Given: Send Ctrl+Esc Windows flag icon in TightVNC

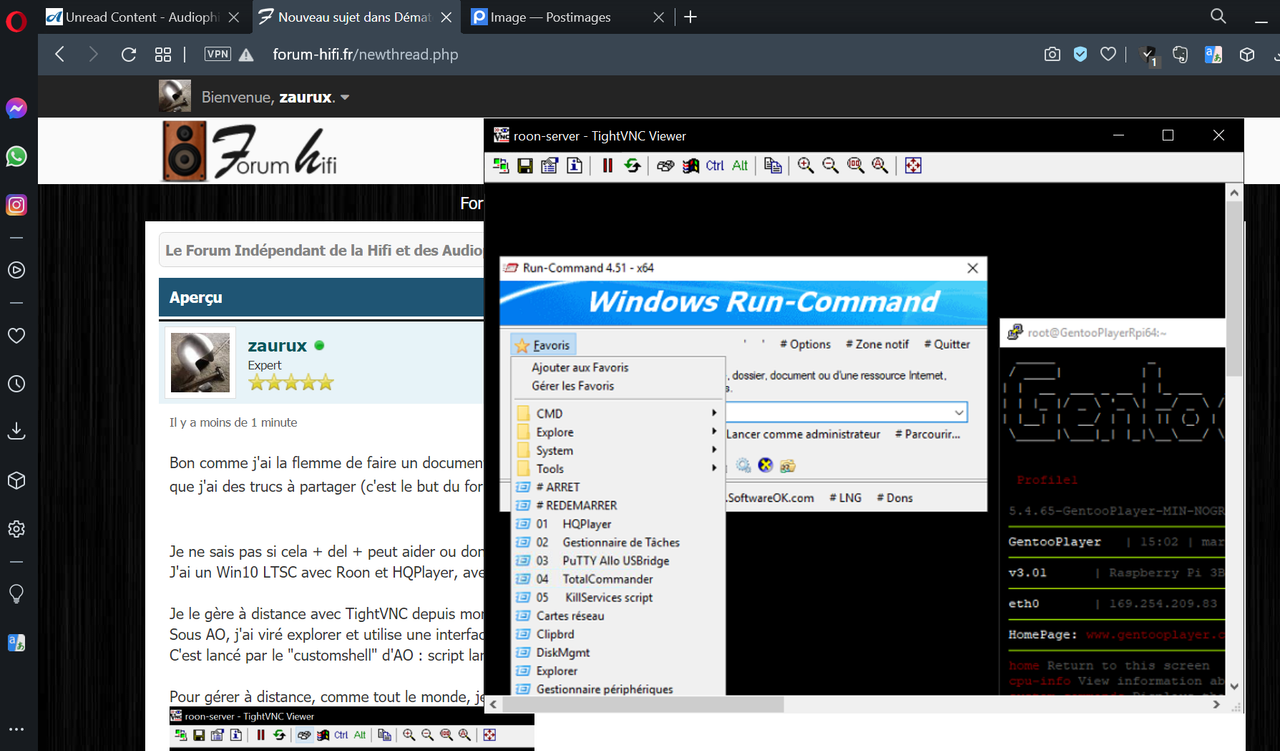Looking at the screenshot, I should coord(690,166).
